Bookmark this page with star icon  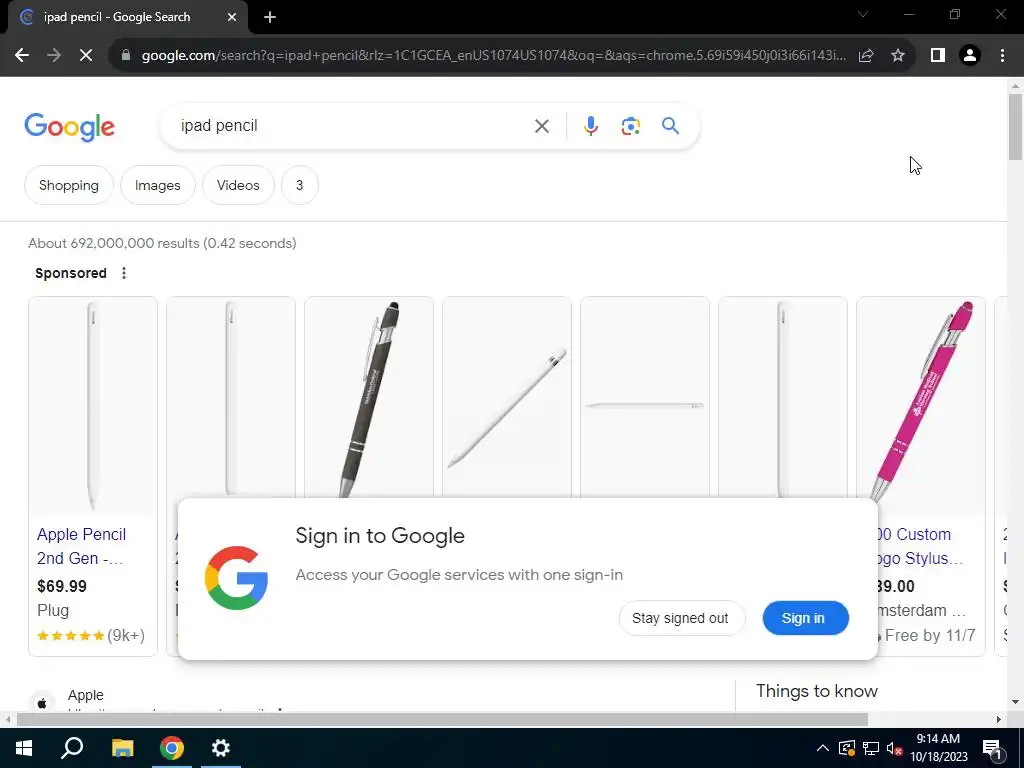(898, 56)
